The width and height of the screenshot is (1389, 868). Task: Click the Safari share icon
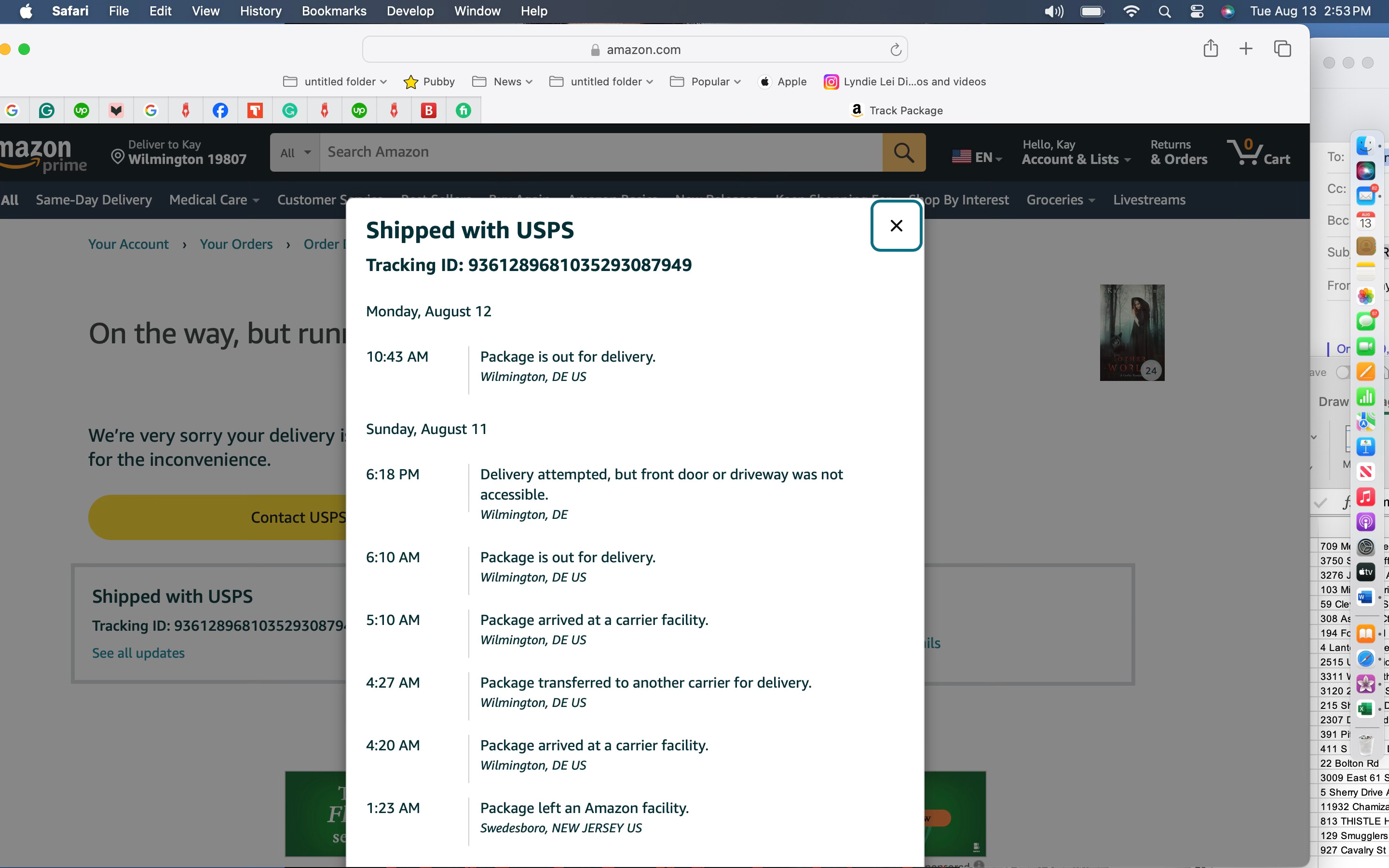tap(1211, 49)
